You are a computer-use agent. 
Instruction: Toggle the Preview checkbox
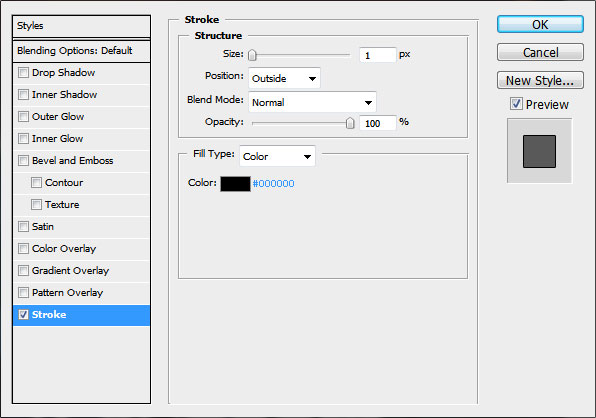(516, 103)
